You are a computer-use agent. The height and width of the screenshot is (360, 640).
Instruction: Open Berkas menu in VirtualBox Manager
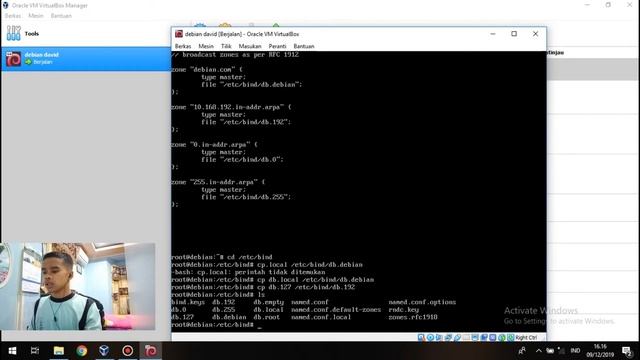coord(13,16)
